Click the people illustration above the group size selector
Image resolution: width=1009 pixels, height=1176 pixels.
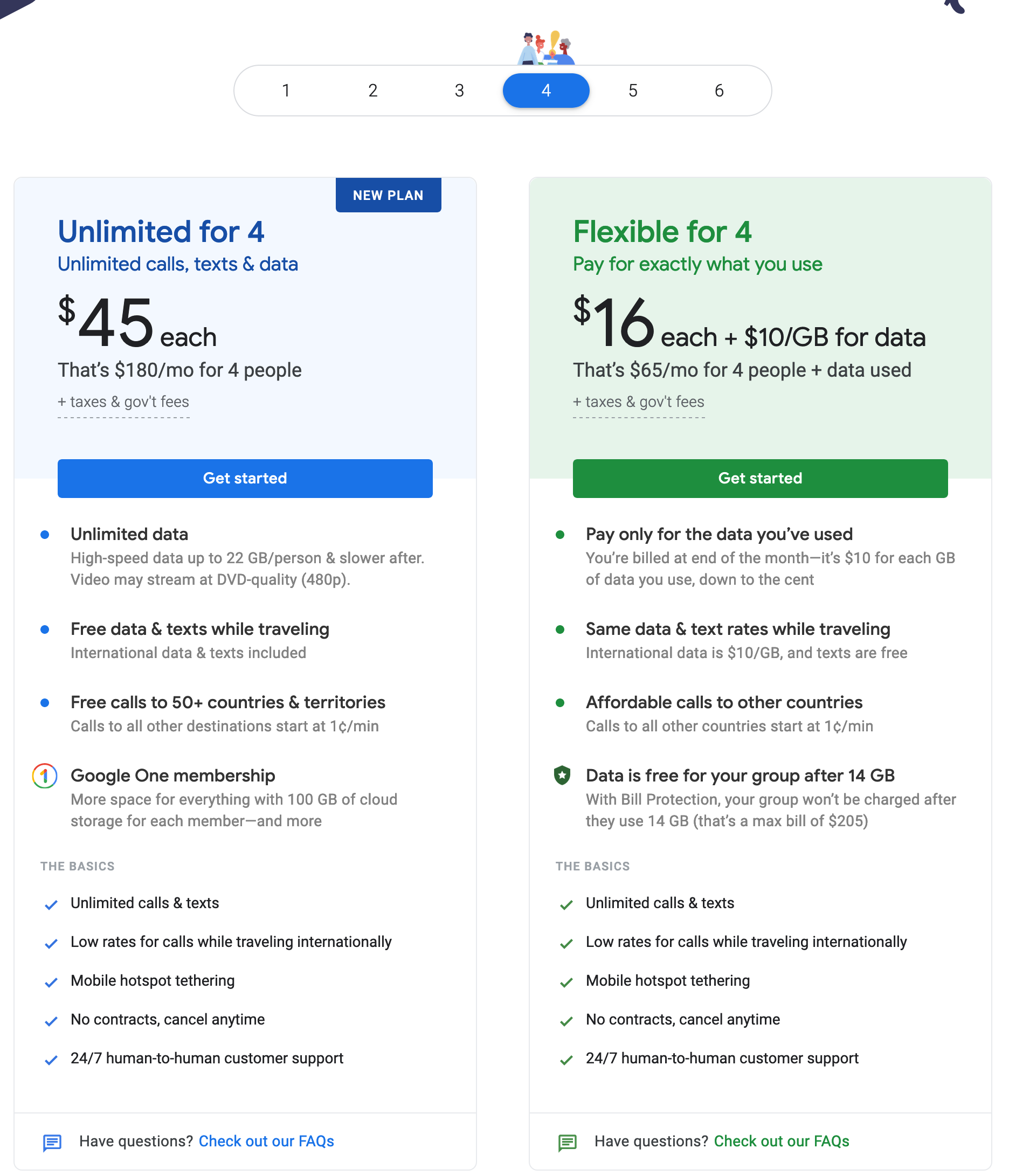coord(545,49)
